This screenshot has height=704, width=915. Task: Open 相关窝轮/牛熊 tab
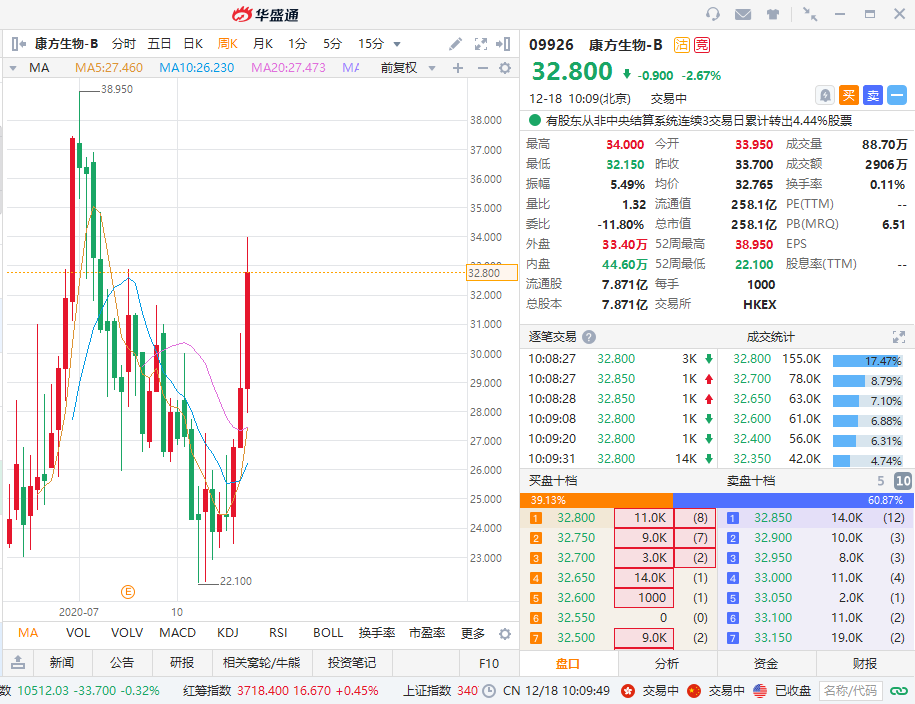pos(261,663)
